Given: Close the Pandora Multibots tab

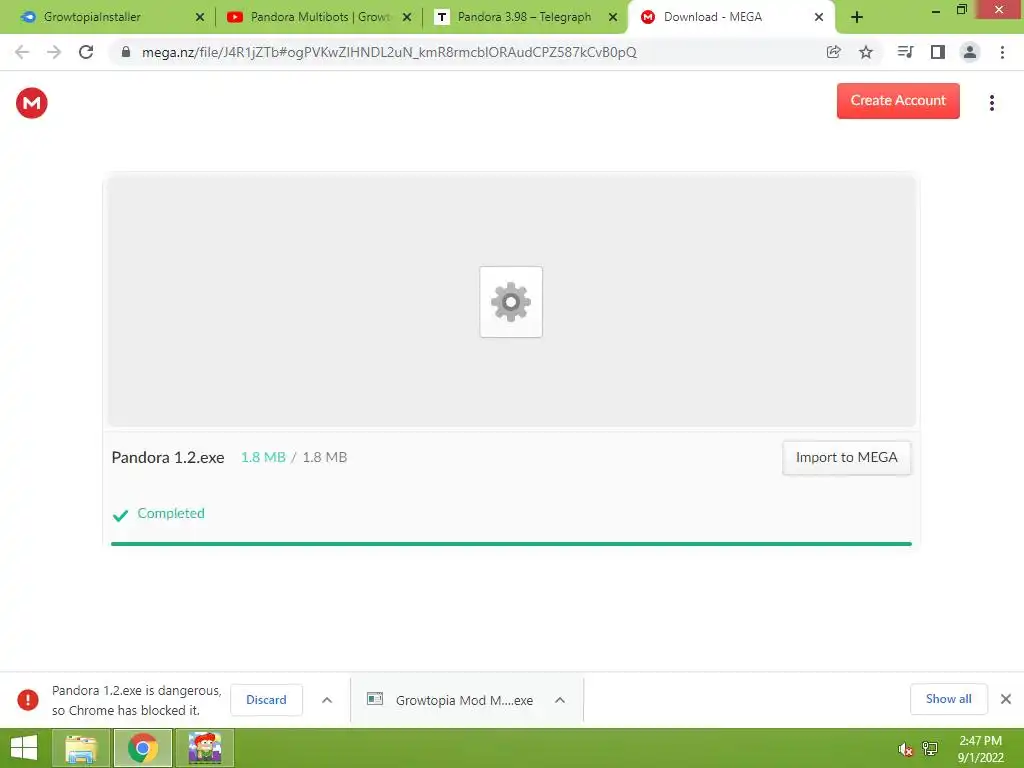Looking at the screenshot, I should pos(407,17).
